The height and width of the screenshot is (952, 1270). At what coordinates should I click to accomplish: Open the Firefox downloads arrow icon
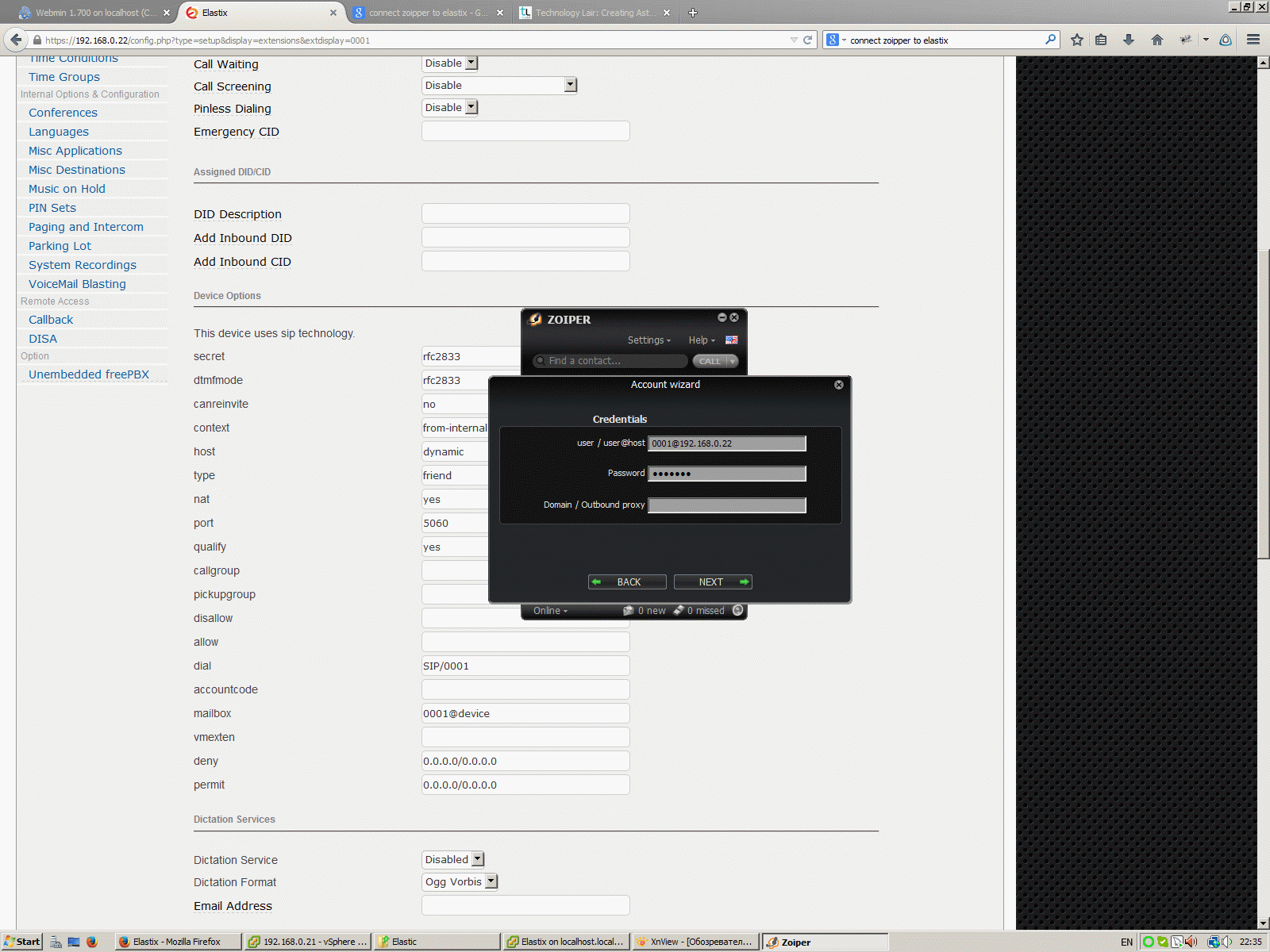pyautogui.click(x=1129, y=40)
